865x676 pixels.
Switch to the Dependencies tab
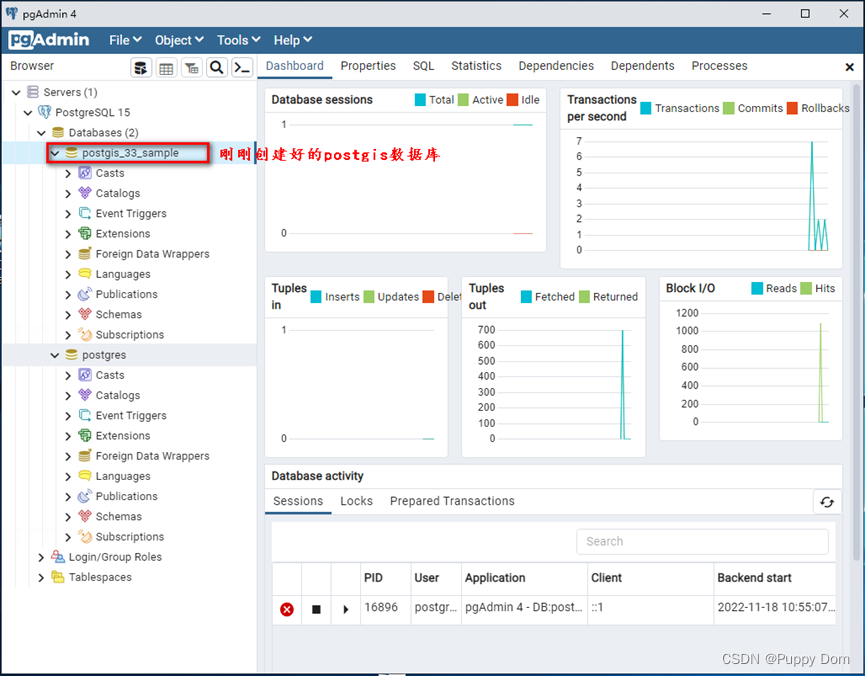point(556,66)
